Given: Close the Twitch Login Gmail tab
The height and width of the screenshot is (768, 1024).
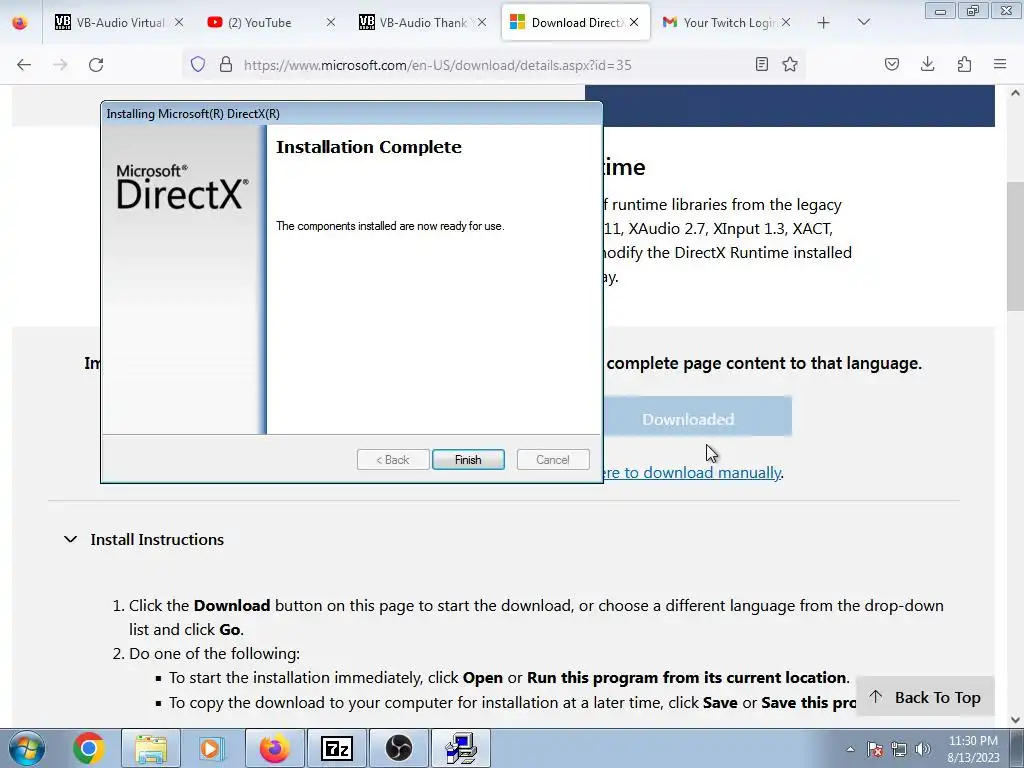Looking at the screenshot, I should tap(786, 22).
